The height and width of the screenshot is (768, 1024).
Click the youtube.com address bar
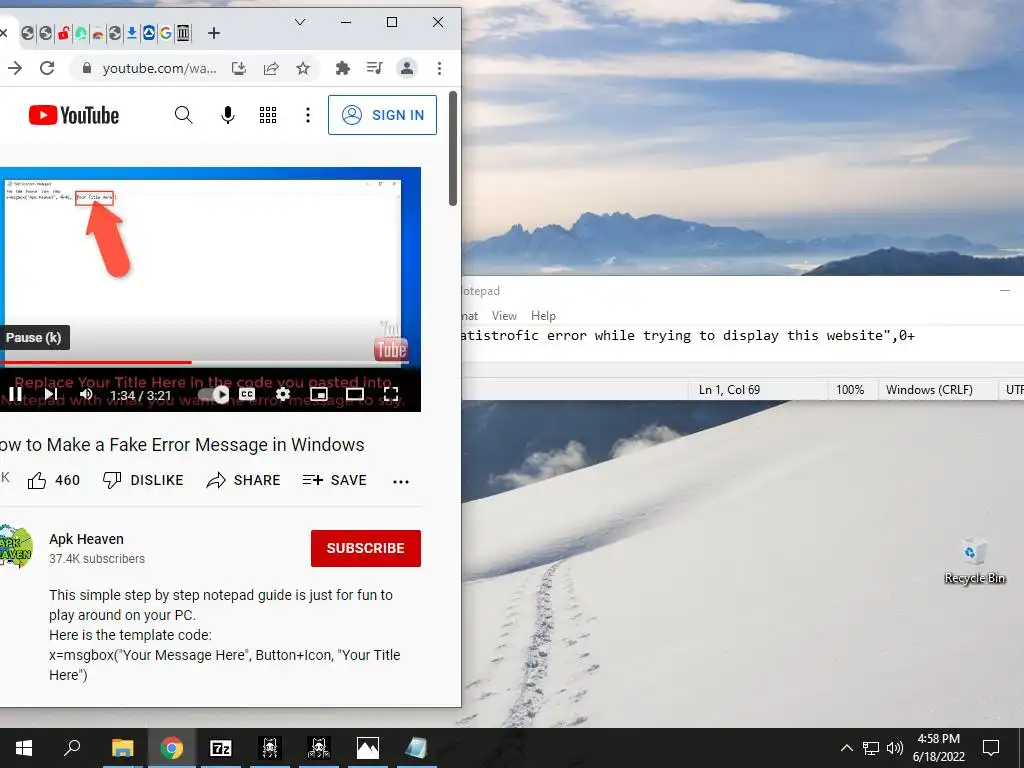click(159, 68)
